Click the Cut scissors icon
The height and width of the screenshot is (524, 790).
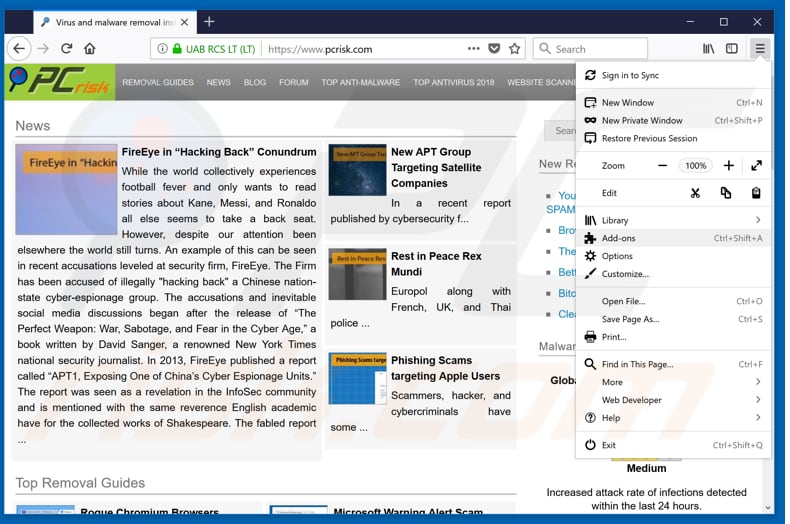695,193
